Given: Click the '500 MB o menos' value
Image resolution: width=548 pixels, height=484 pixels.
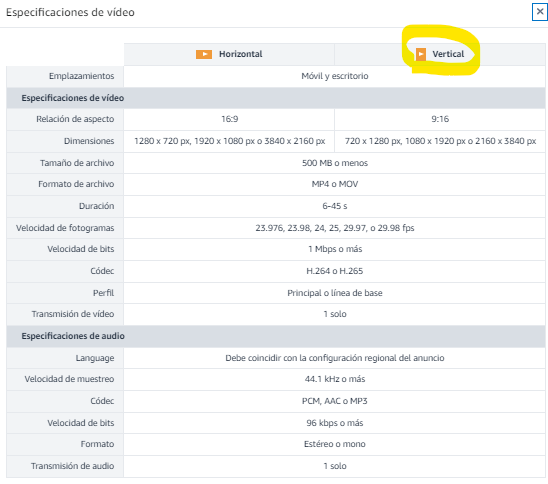Looking at the screenshot, I should (335, 163).
